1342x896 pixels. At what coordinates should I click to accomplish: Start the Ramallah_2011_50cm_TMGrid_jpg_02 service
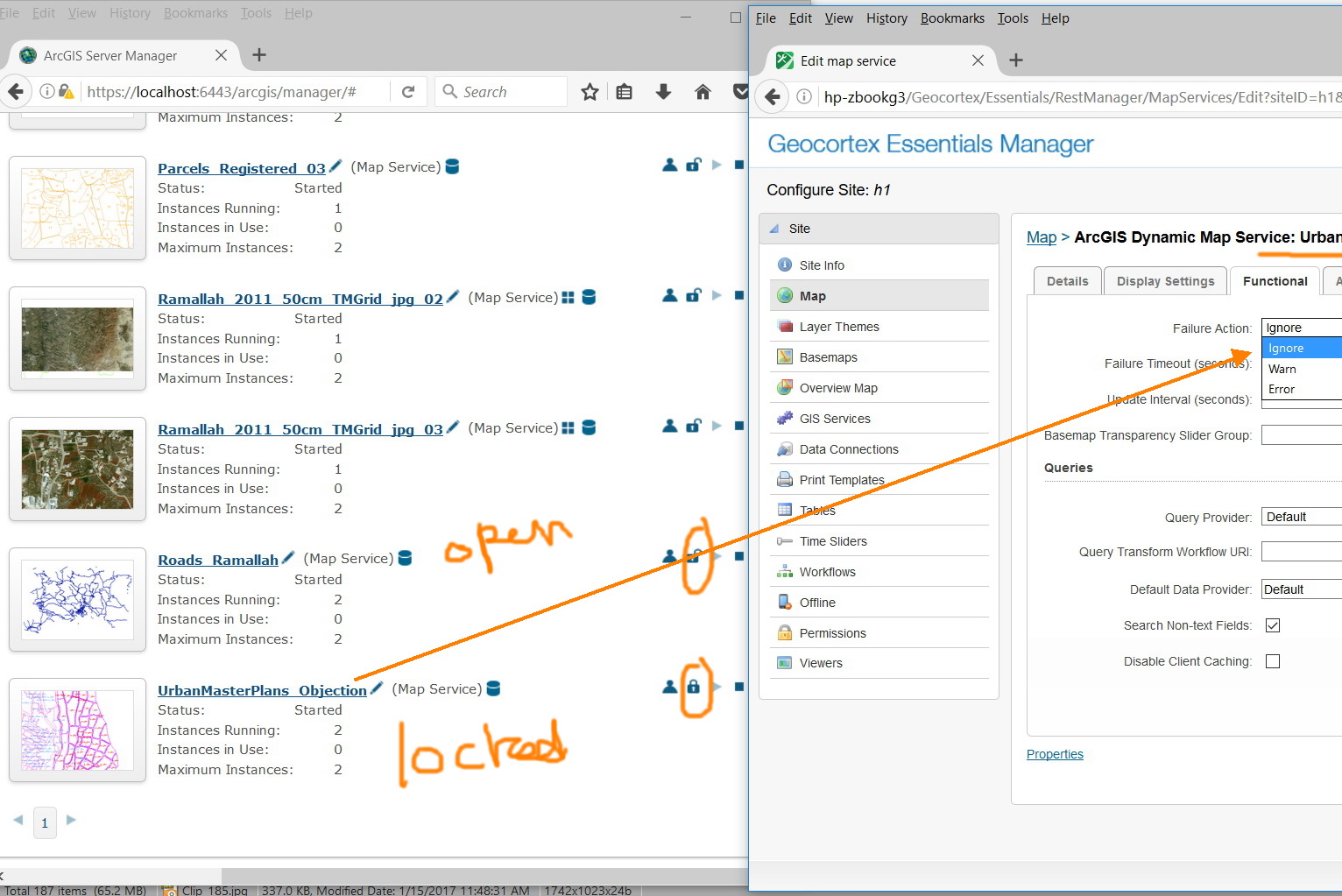coord(717,295)
